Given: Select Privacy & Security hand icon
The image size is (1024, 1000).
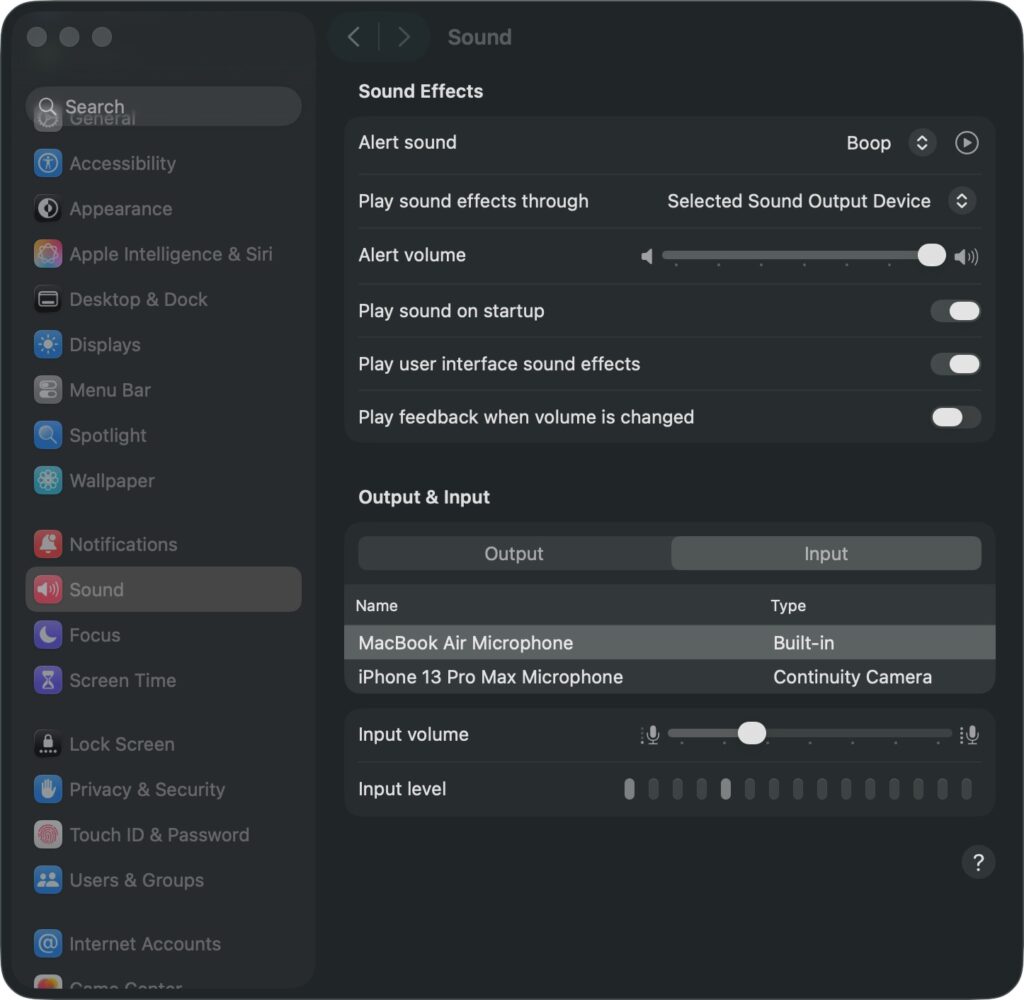Looking at the screenshot, I should (x=48, y=789).
